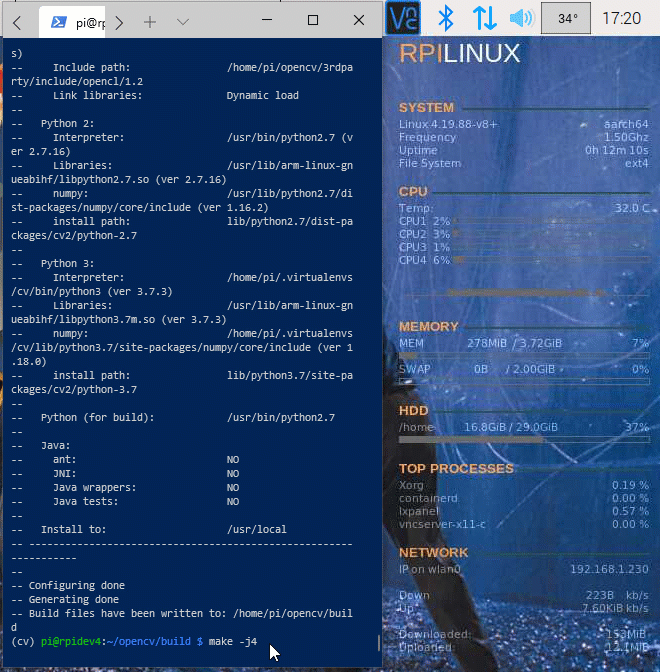Click the 'Linux 4.19.88-v8+' kernel text
This screenshot has width=660, height=672.
coord(448,124)
